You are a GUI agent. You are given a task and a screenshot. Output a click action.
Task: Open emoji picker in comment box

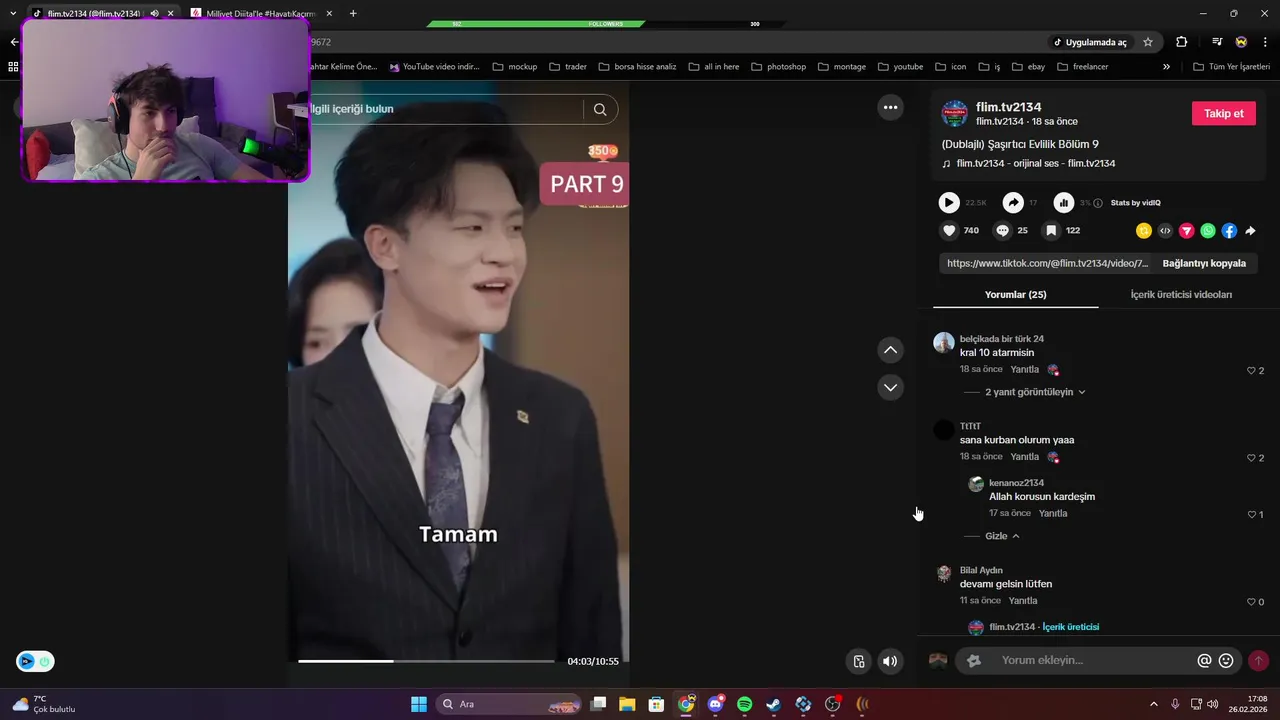point(1226,660)
